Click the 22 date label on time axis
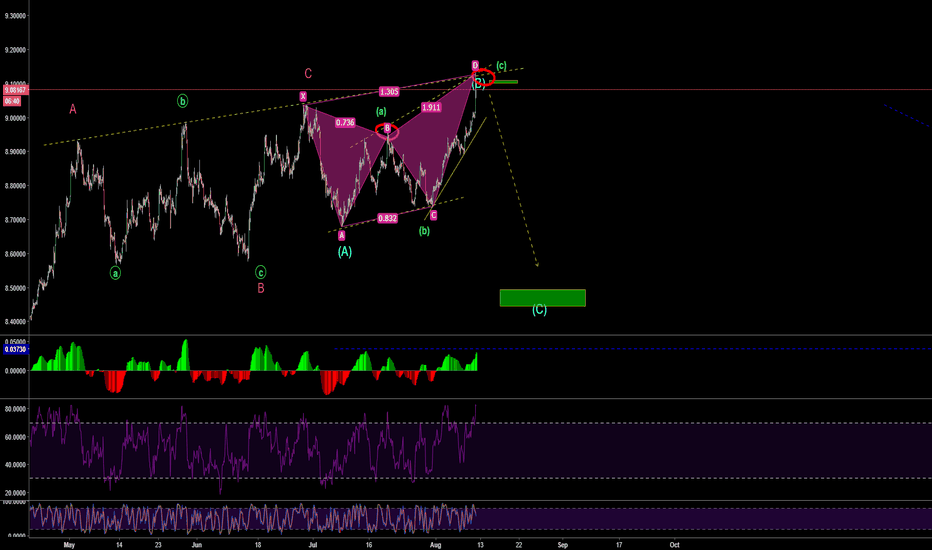 519,545
